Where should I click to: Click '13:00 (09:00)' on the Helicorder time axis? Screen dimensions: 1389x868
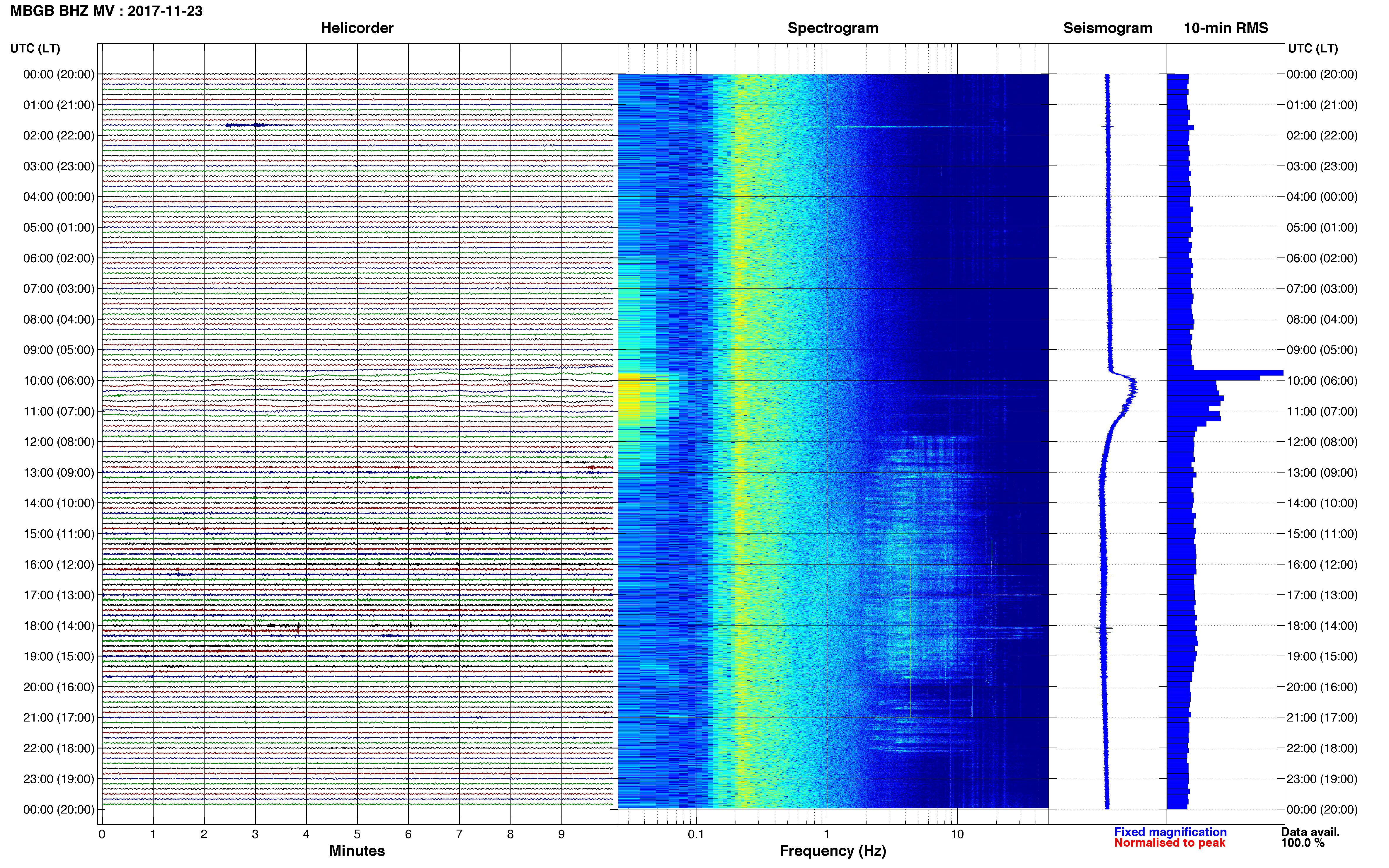click(59, 473)
